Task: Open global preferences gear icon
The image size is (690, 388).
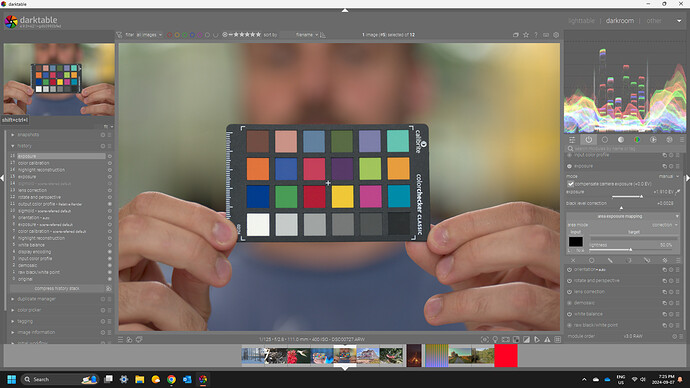Action: point(556,35)
